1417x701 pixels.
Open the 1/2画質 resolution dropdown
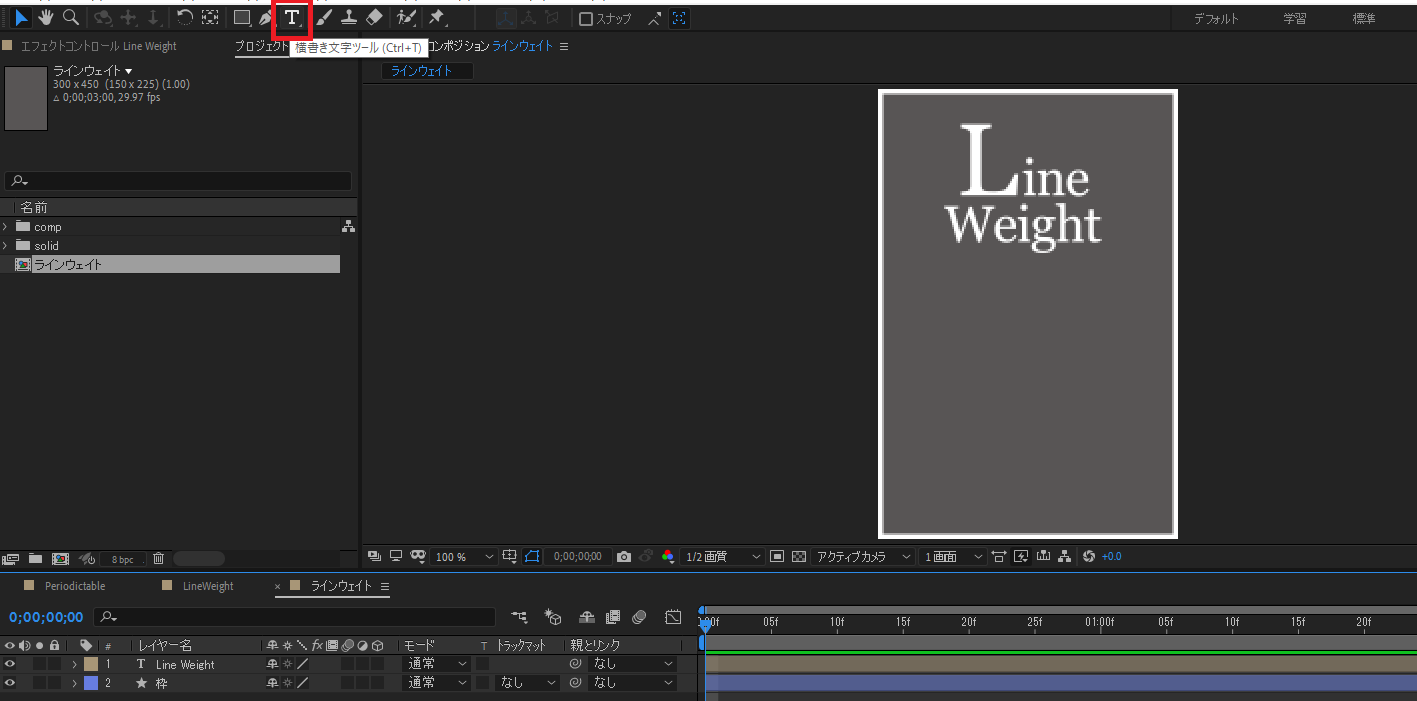tap(722, 557)
